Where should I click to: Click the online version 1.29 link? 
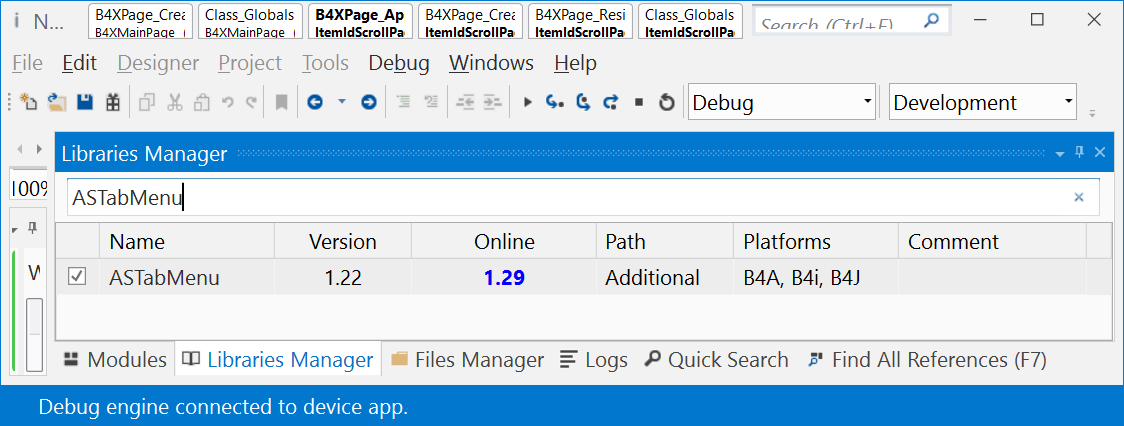(504, 278)
